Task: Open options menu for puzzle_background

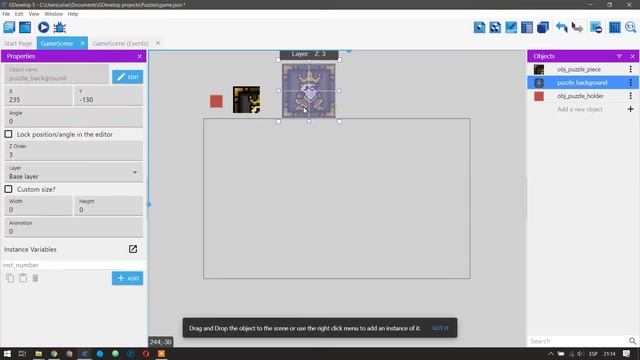Action: coord(631,82)
